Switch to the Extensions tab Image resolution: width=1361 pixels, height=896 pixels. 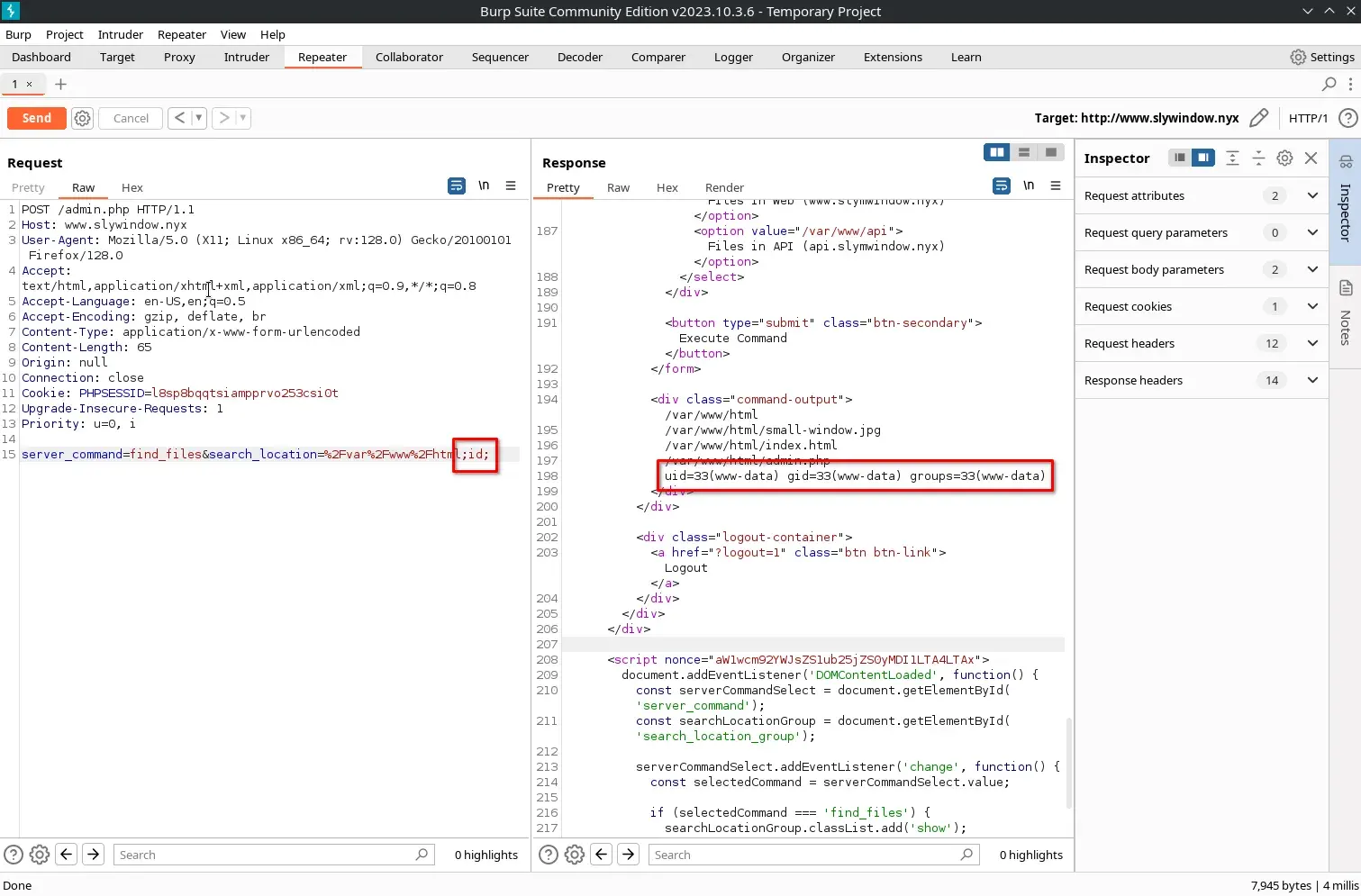[893, 57]
